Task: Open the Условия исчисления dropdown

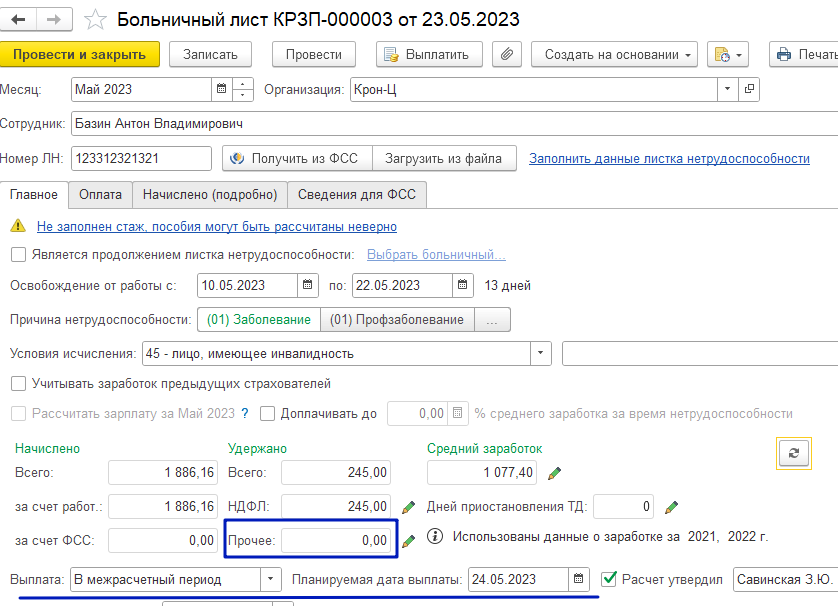Action: tap(541, 353)
